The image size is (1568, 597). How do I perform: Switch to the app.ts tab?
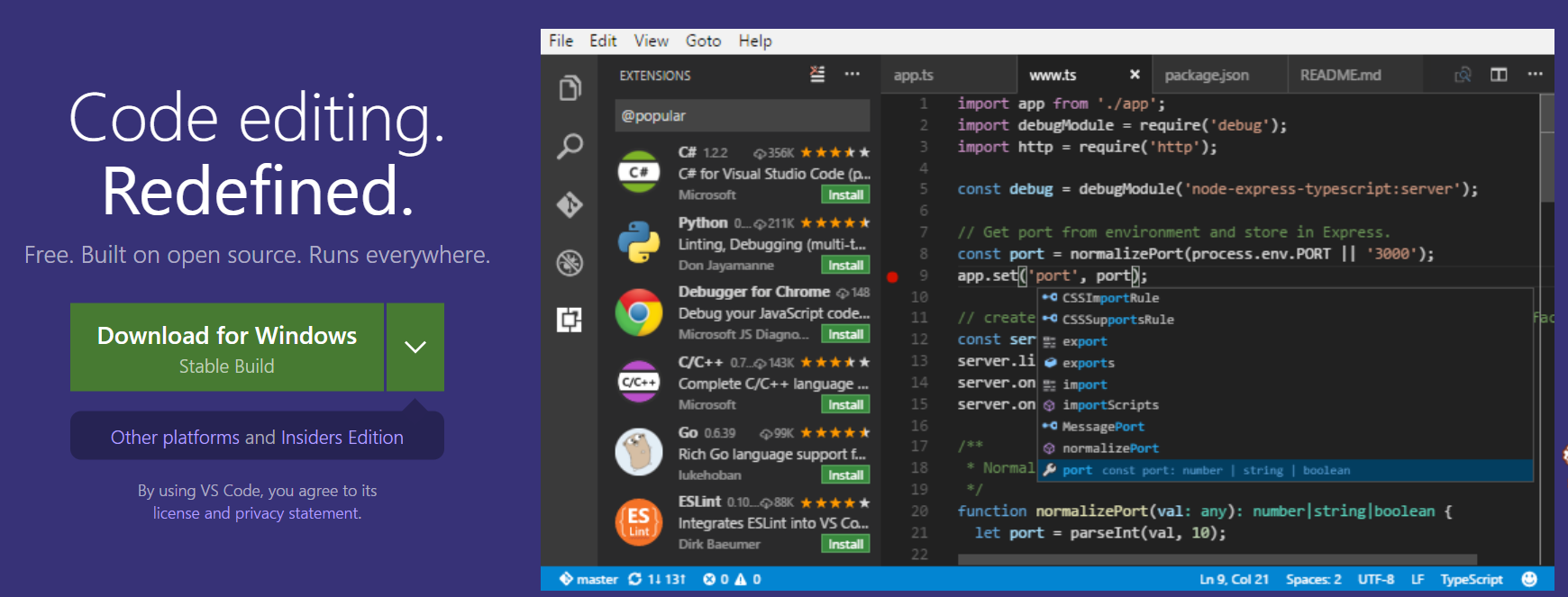(948, 75)
